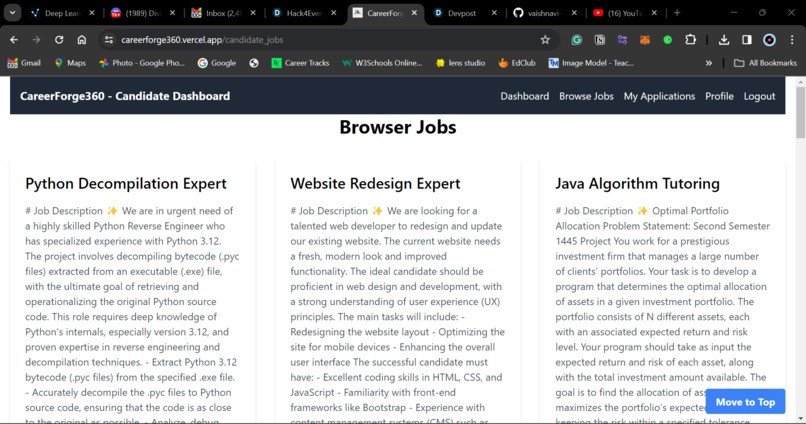Click the page vertical scrollbar thumb
Screen dimensions: 806x424
coord(800,112)
